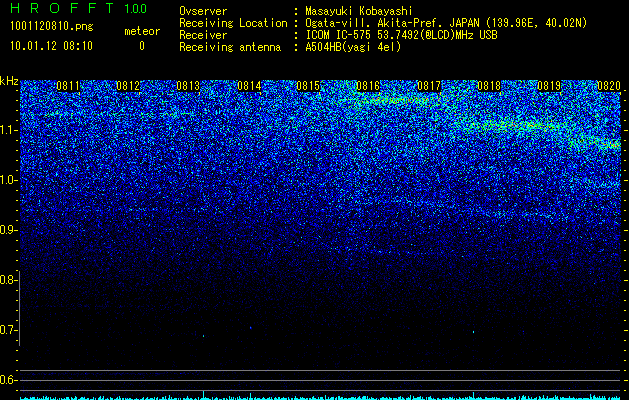Click the HROFFT title text
Viewport: 629px width, 400px height.
[62, 8]
